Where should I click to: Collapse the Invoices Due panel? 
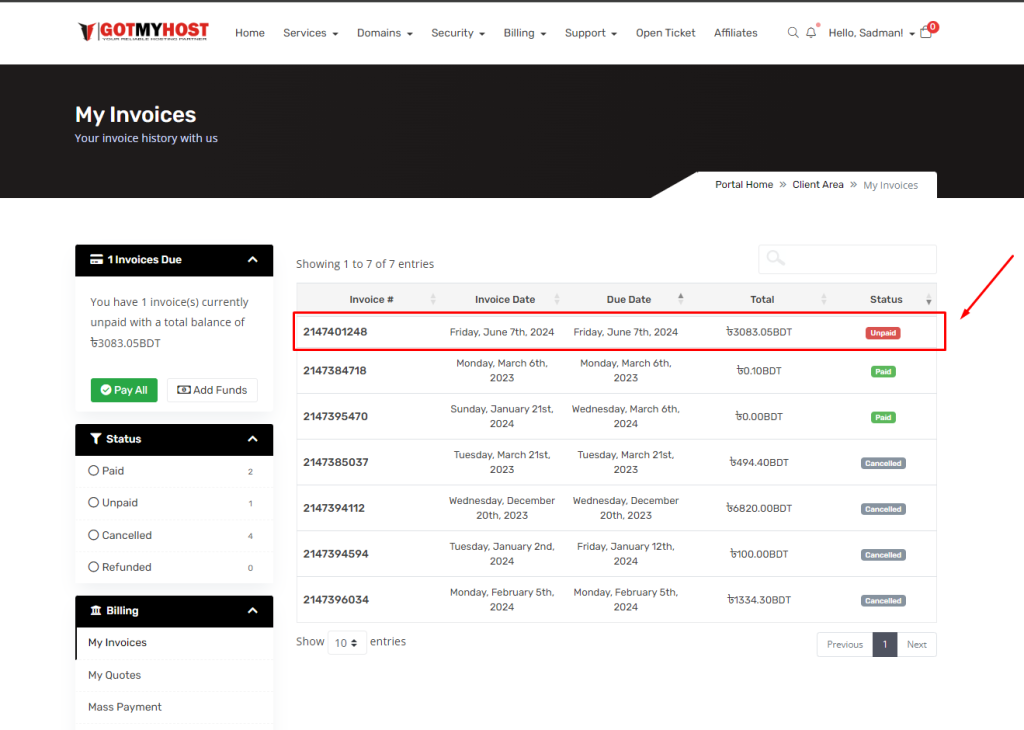tap(253, 260)
